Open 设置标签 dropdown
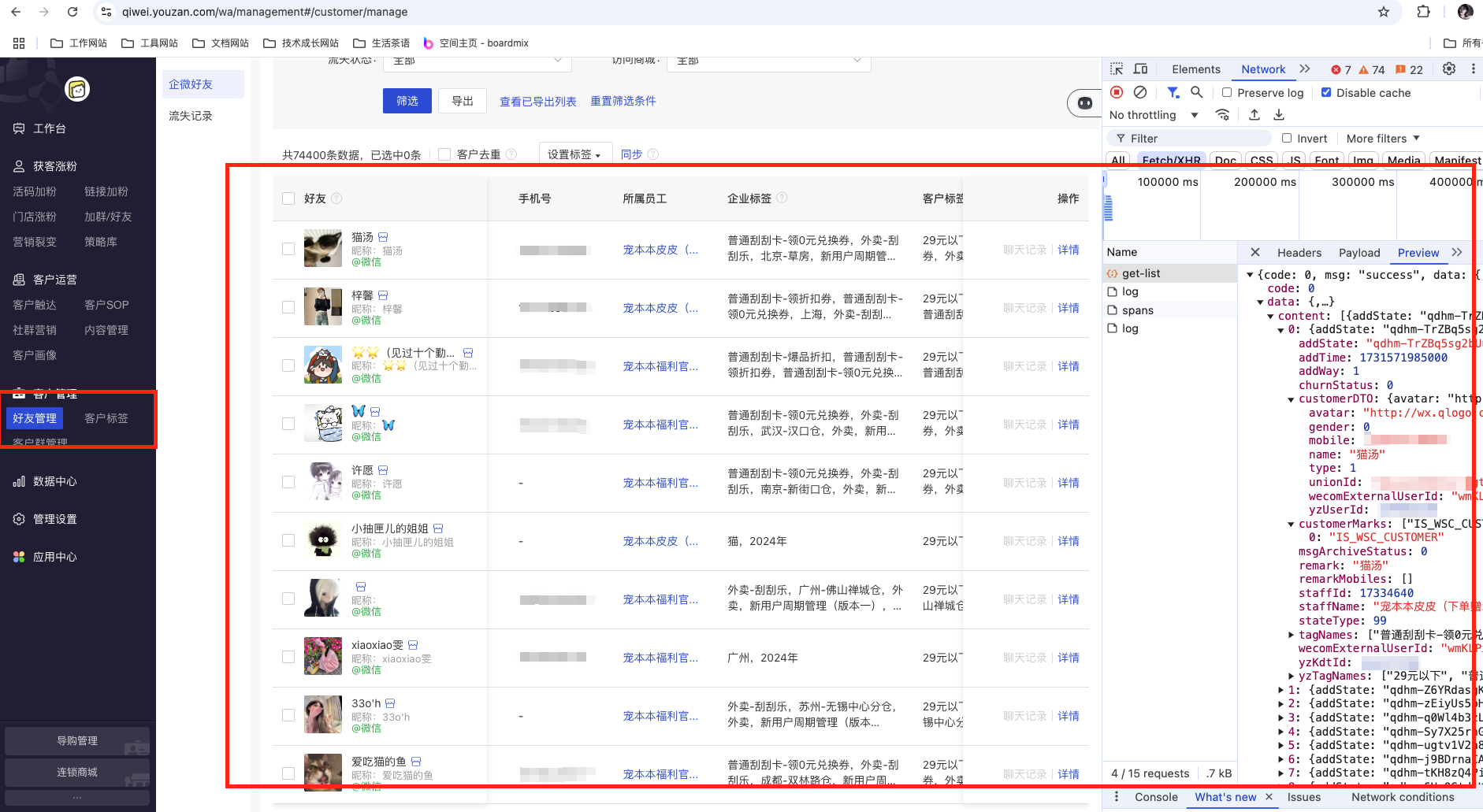 point(574,154)
